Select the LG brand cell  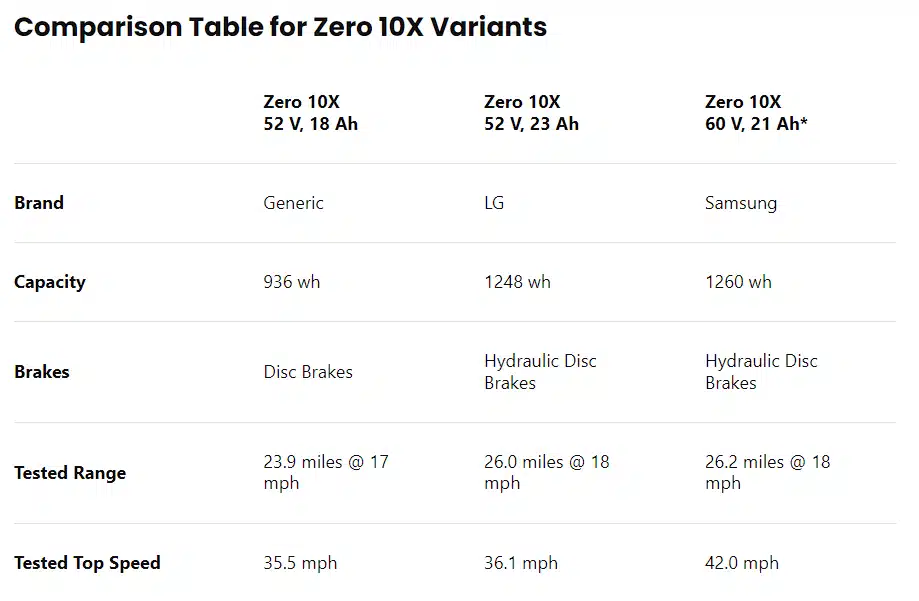pos(494,203)
